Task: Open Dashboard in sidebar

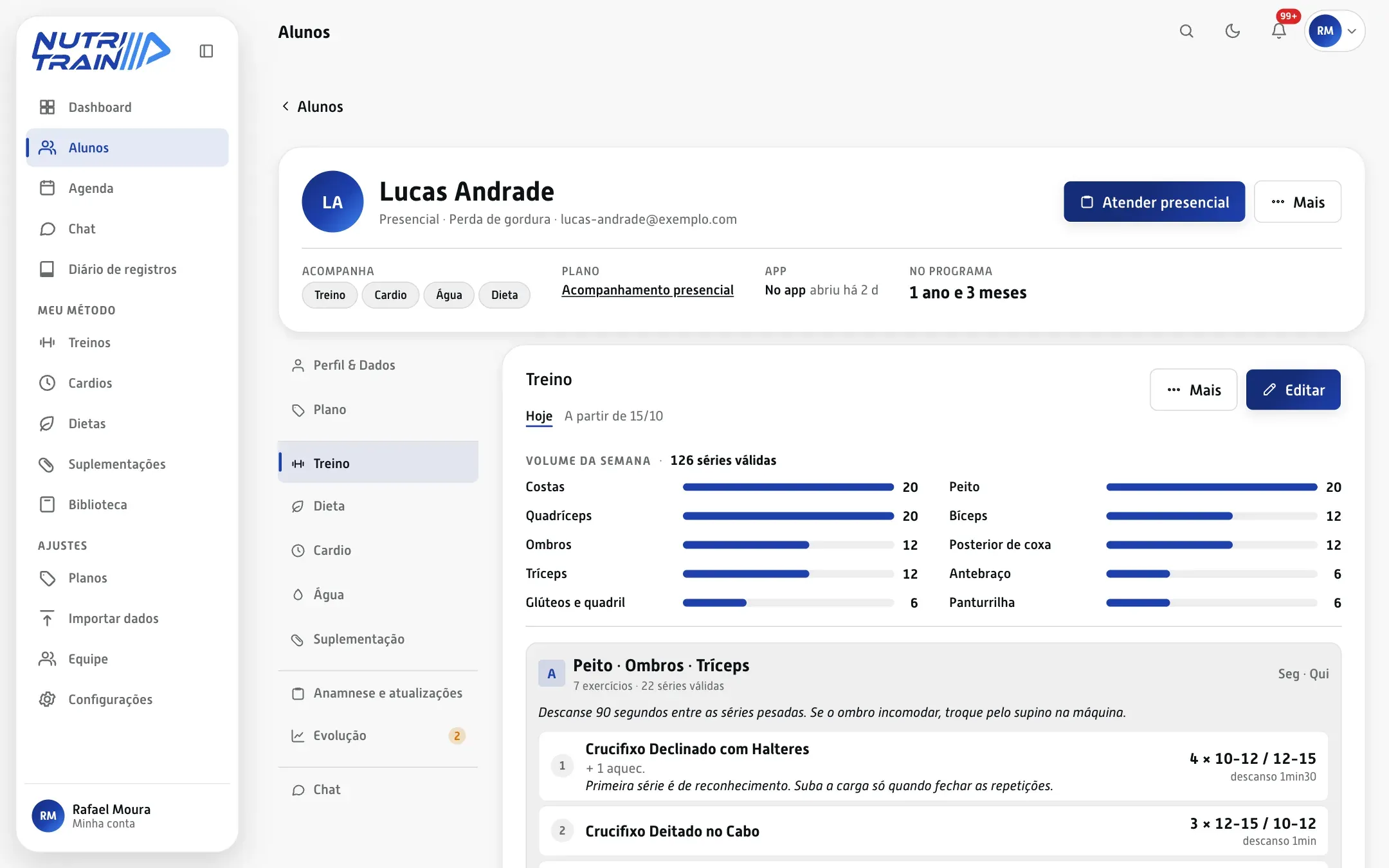Action: (127, 107)
